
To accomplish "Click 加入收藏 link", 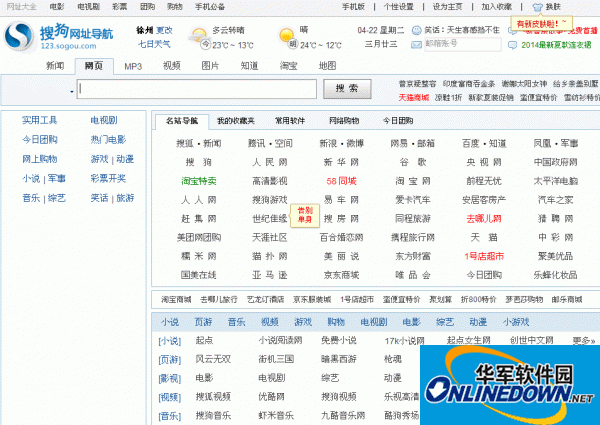I will [x=496, y=7].
